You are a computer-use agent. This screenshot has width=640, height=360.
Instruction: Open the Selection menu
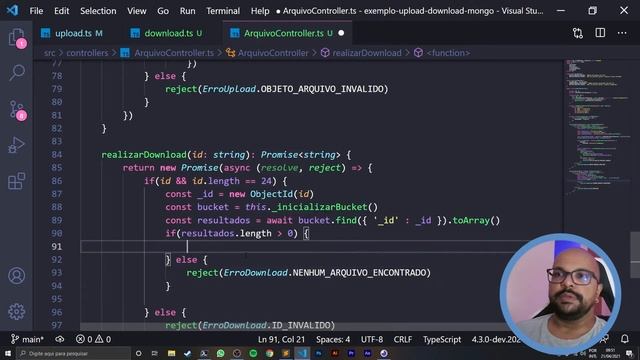click(x=98, y=11)
